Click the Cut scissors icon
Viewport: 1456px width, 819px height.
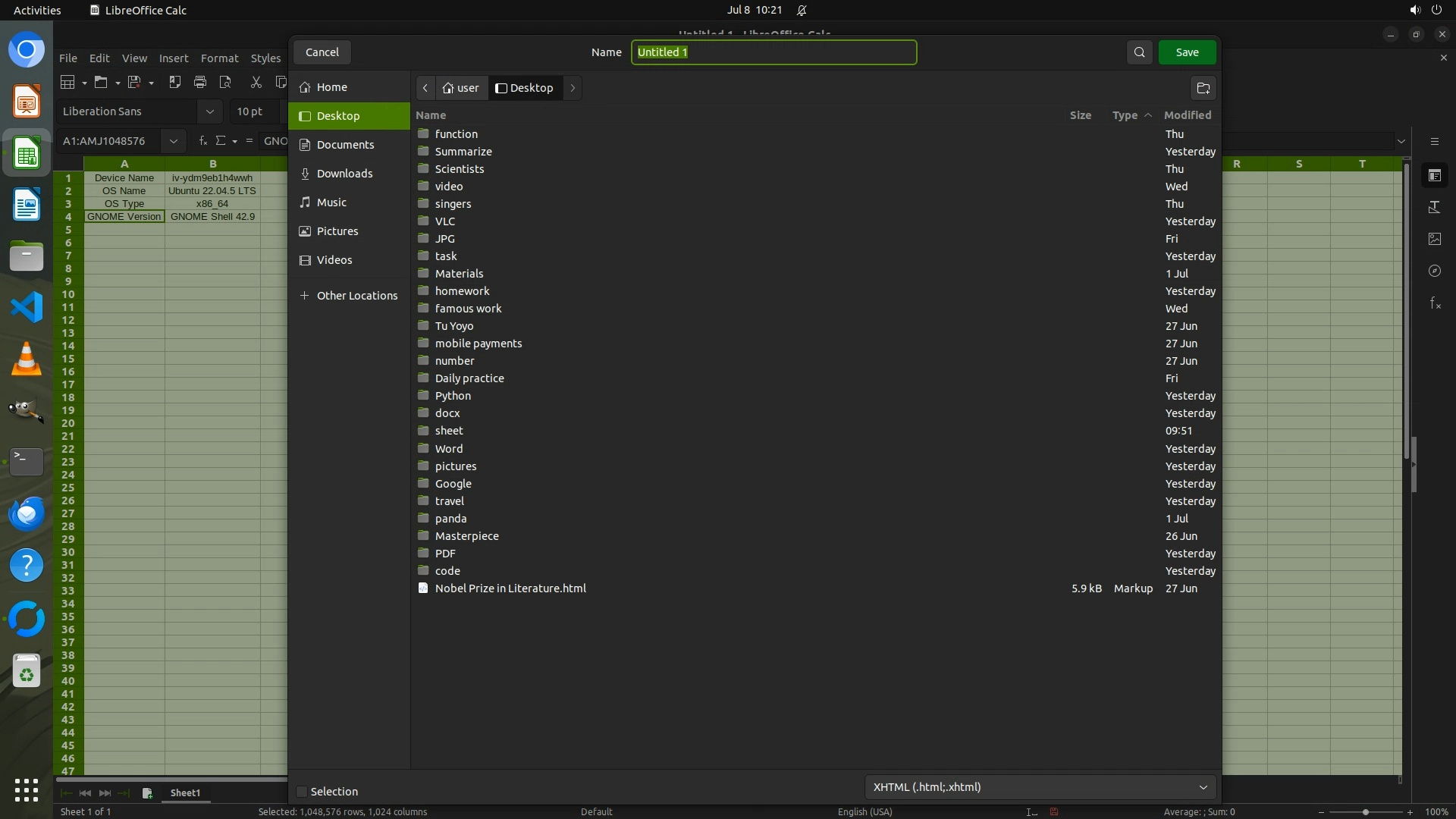point(256,82)
